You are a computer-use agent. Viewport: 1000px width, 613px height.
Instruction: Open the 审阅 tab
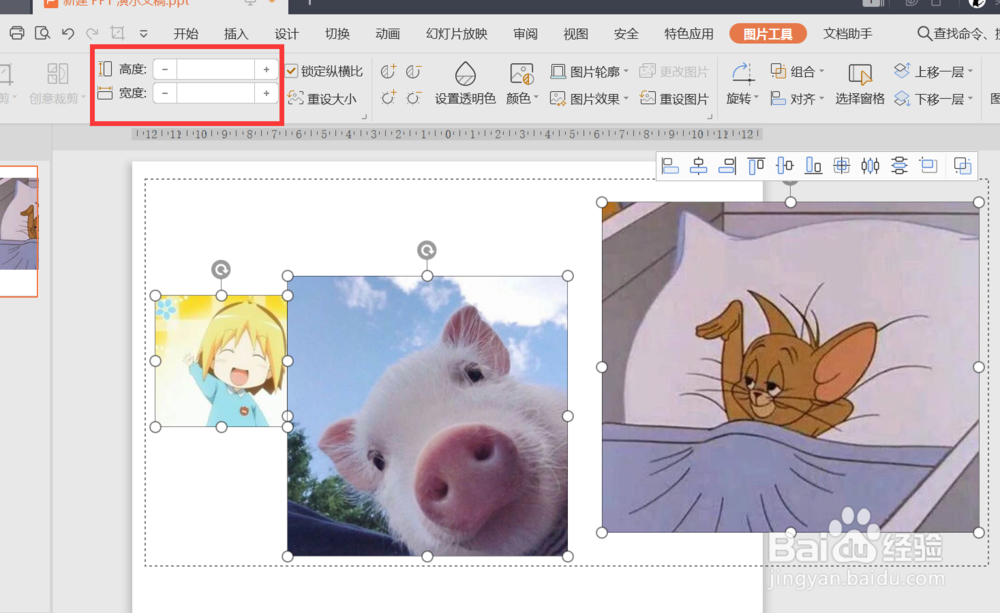pos(526,34)
